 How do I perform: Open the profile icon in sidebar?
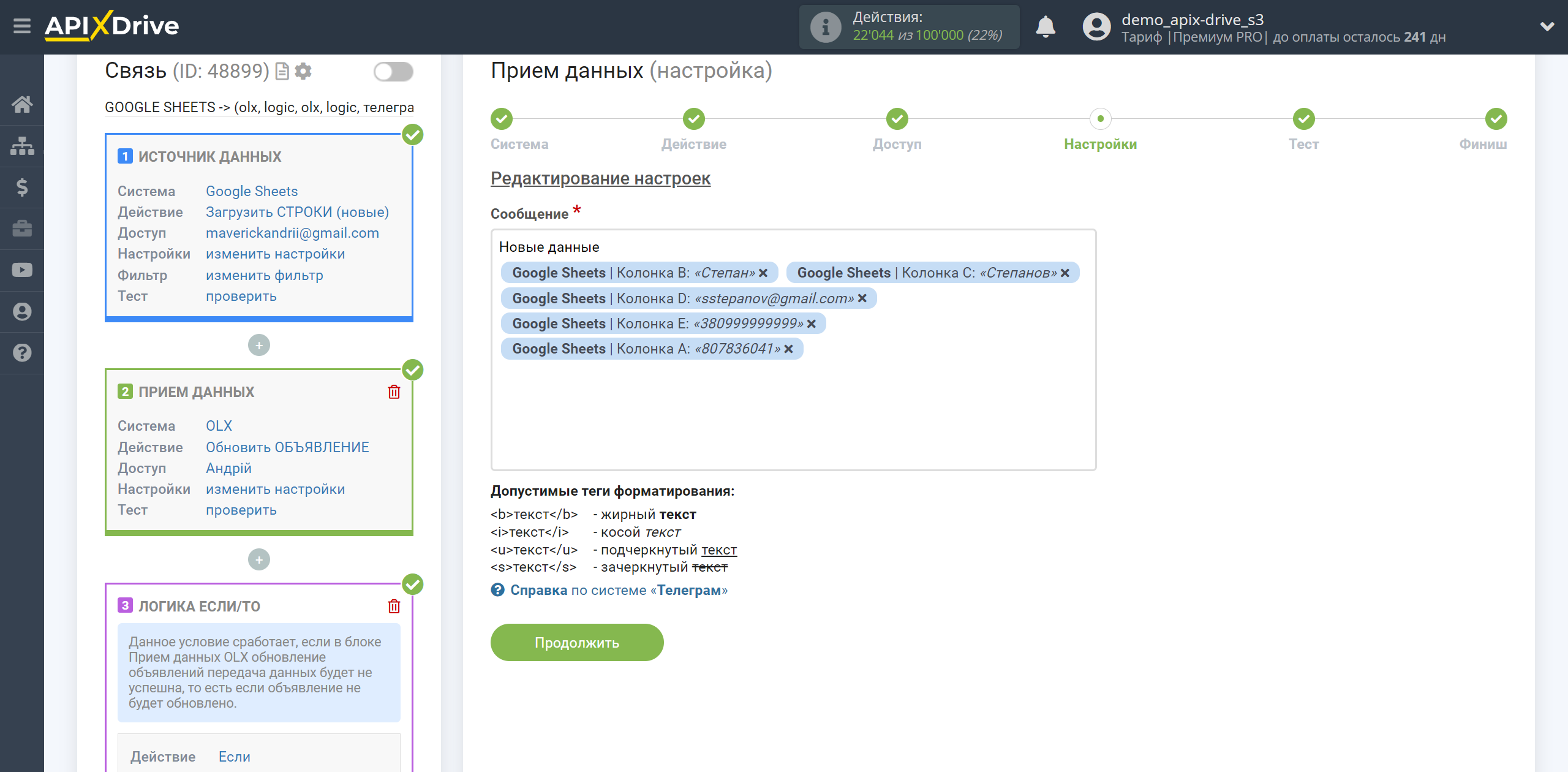pyautogui.click(x=22, y=311)
